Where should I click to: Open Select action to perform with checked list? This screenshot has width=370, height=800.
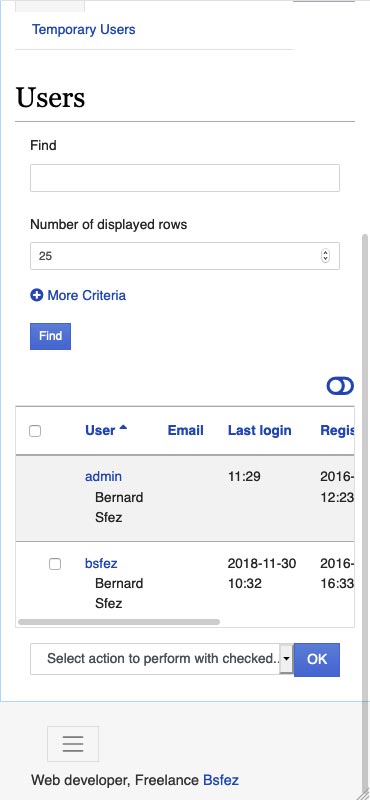click(x=161, y=659)
